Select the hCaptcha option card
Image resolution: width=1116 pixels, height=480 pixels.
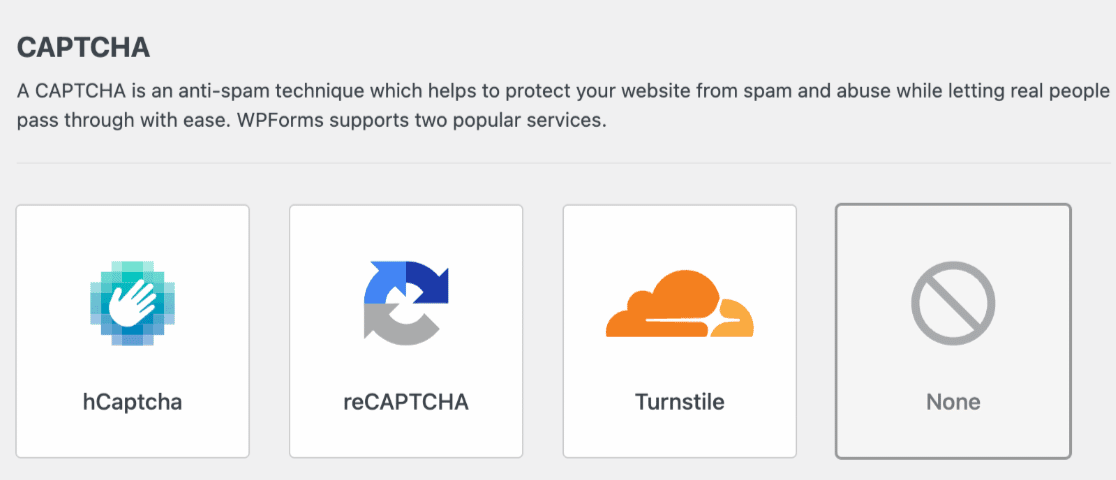(x=132, y=331)
